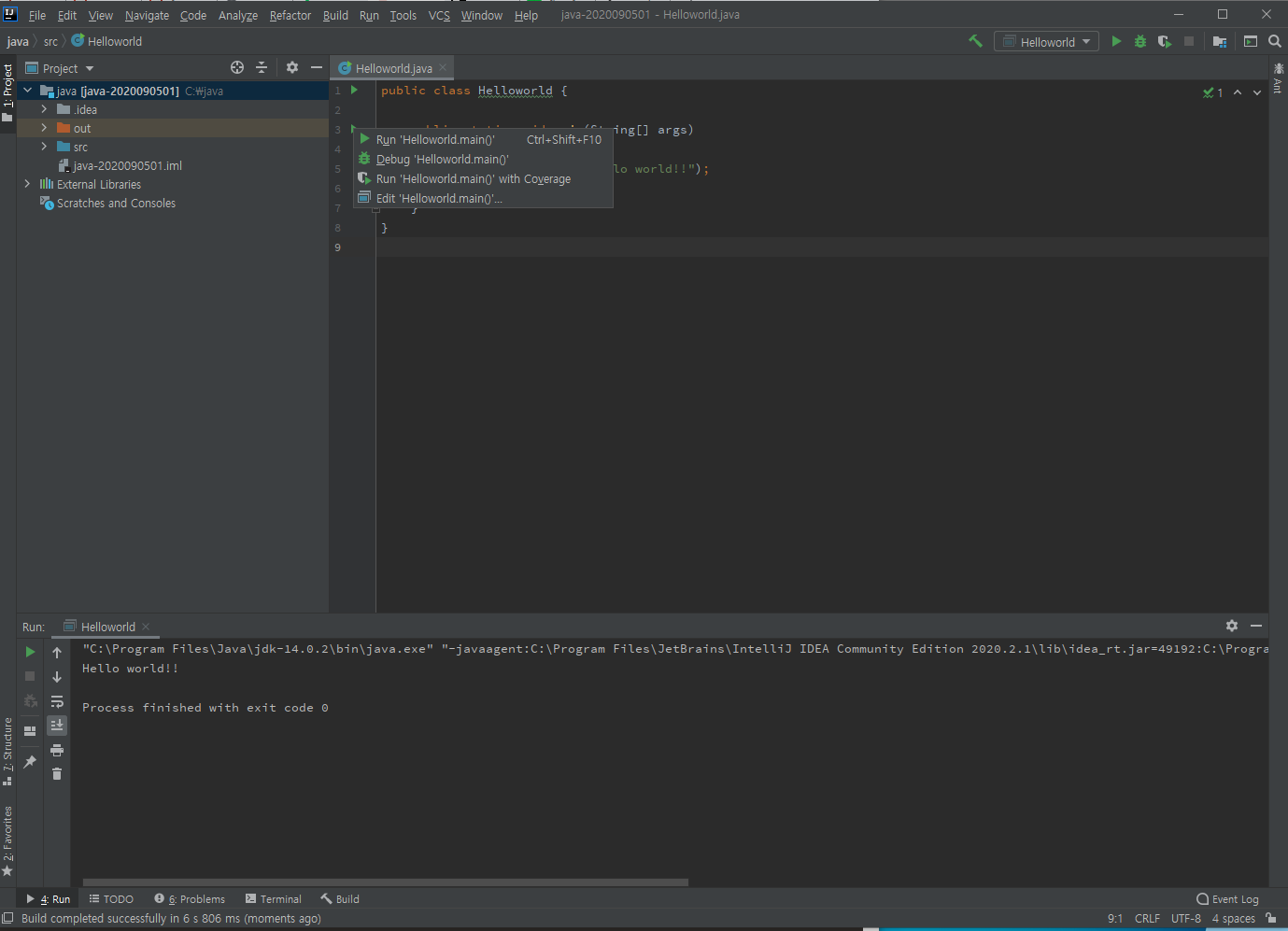Choose Run 'Helloworld.main()' with Coverage

point(483,179)
